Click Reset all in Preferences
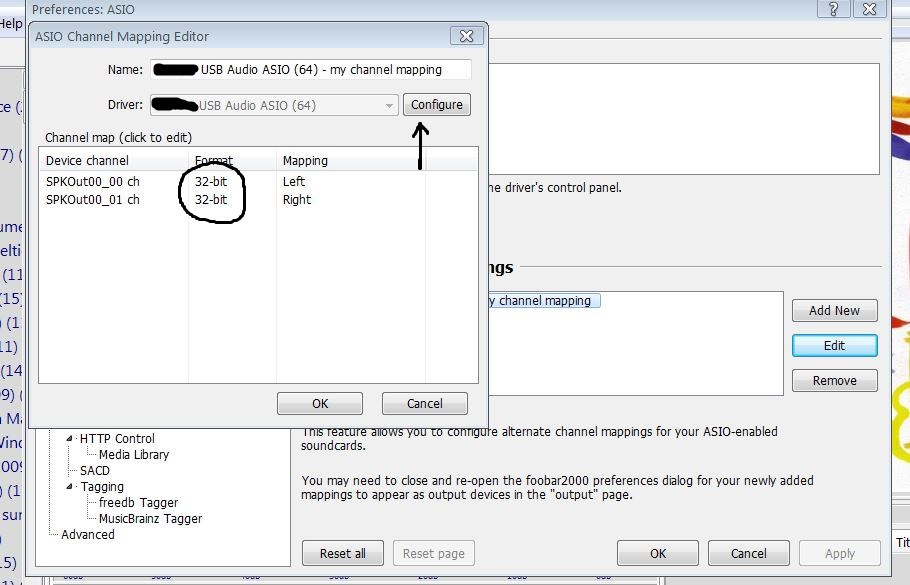Screen dimensions: 910x585 342,554
